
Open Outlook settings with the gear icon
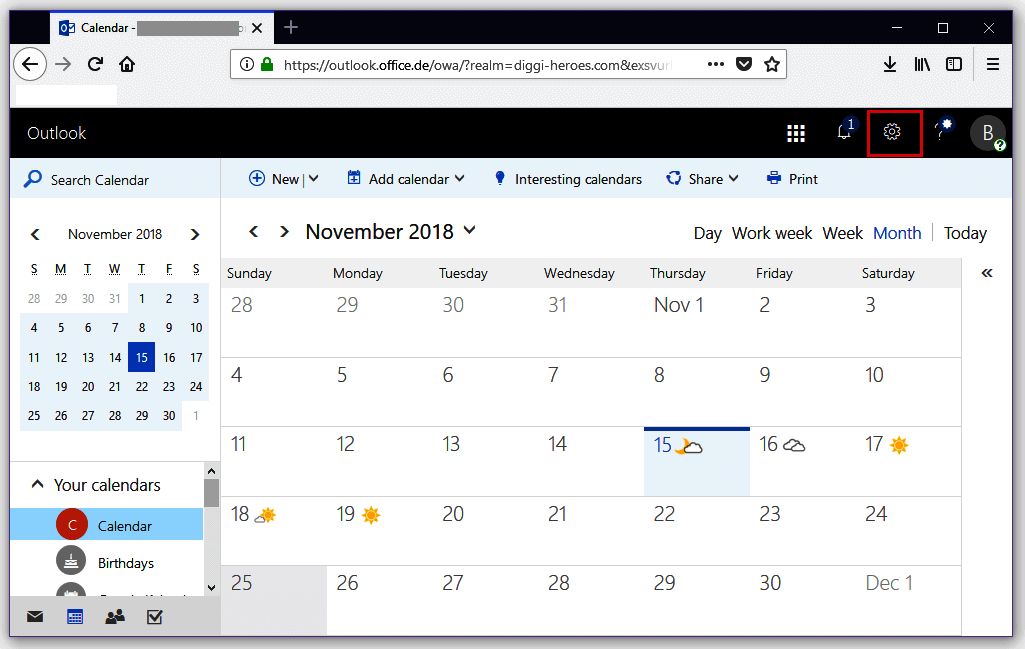click(893, 132)
